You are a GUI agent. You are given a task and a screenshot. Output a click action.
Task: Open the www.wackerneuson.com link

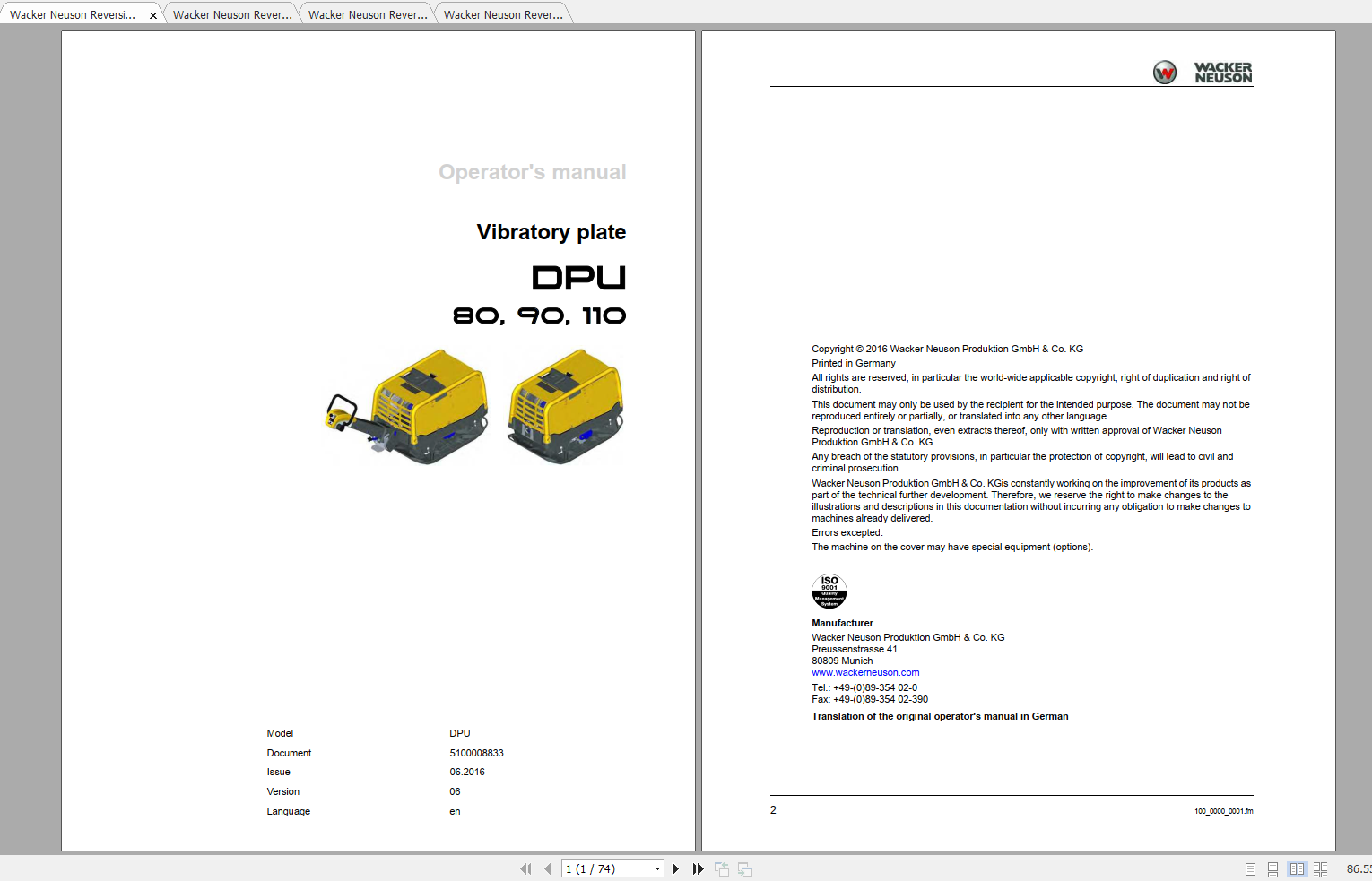click(865, 672)
